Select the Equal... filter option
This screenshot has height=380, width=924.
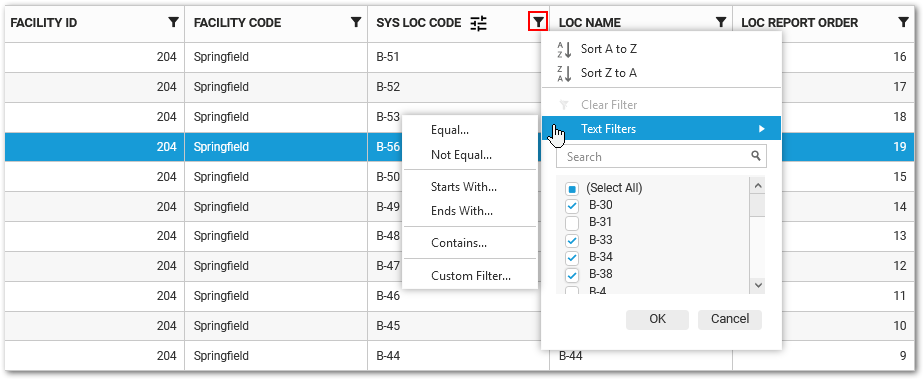pyautogui.click(x=470, y=131)
